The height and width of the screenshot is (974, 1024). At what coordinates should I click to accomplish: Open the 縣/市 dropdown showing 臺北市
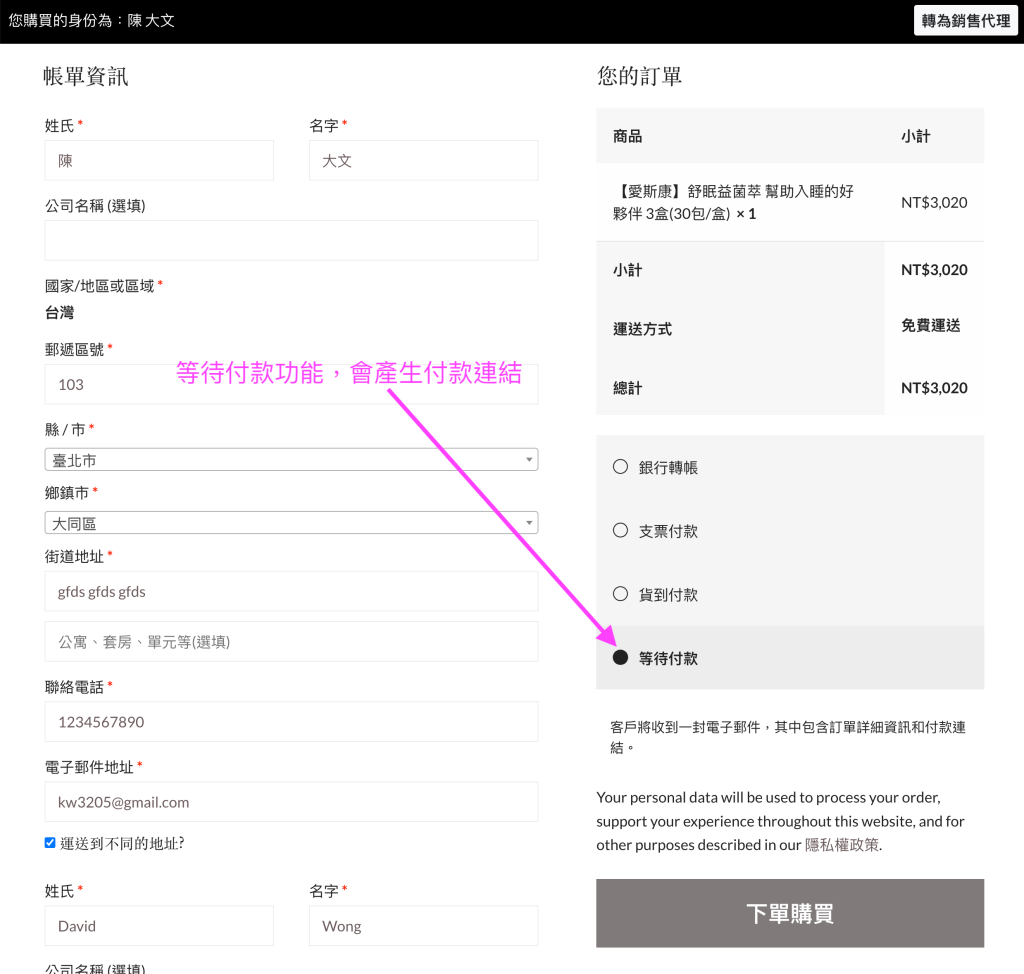[291, 460]
